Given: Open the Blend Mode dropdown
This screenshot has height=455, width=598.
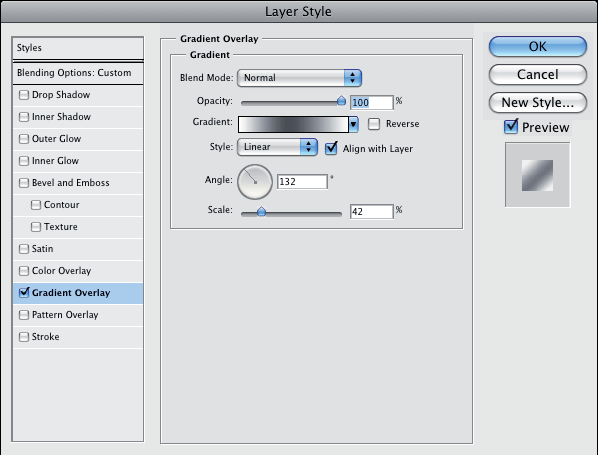Looking at the screenshot, I should point(299,78).
